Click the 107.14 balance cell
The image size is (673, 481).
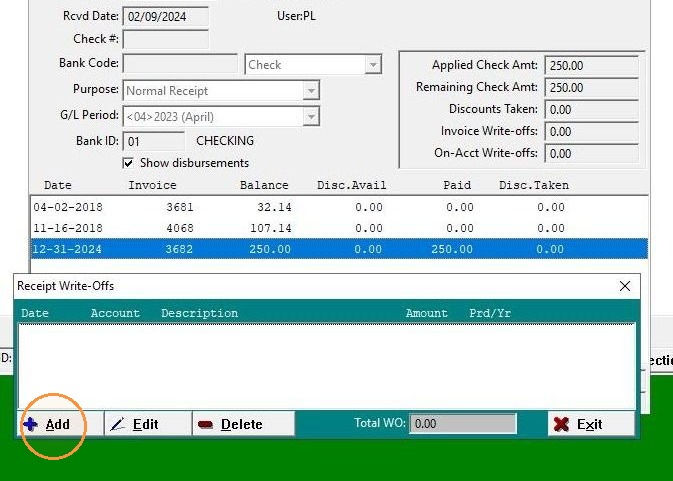pyautogui.click(x=271, y=228)
